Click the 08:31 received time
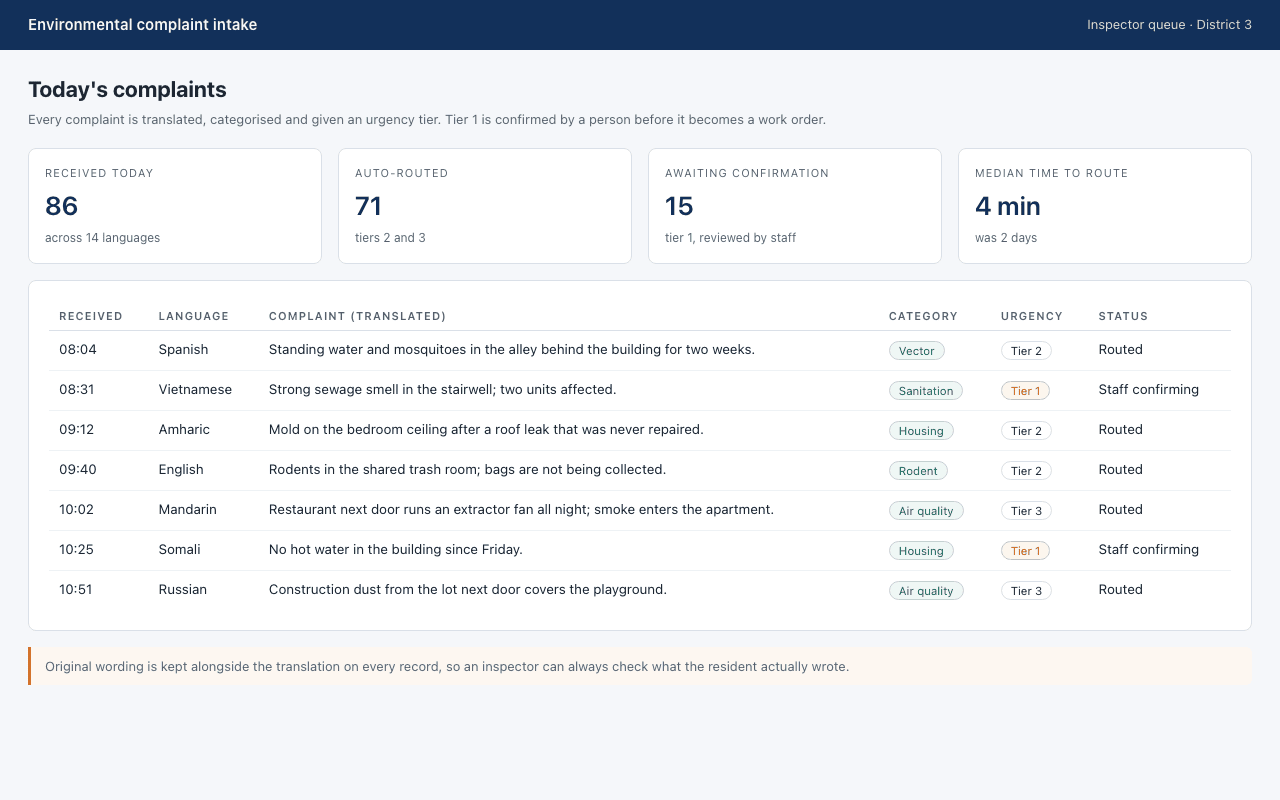 [77, 390]
